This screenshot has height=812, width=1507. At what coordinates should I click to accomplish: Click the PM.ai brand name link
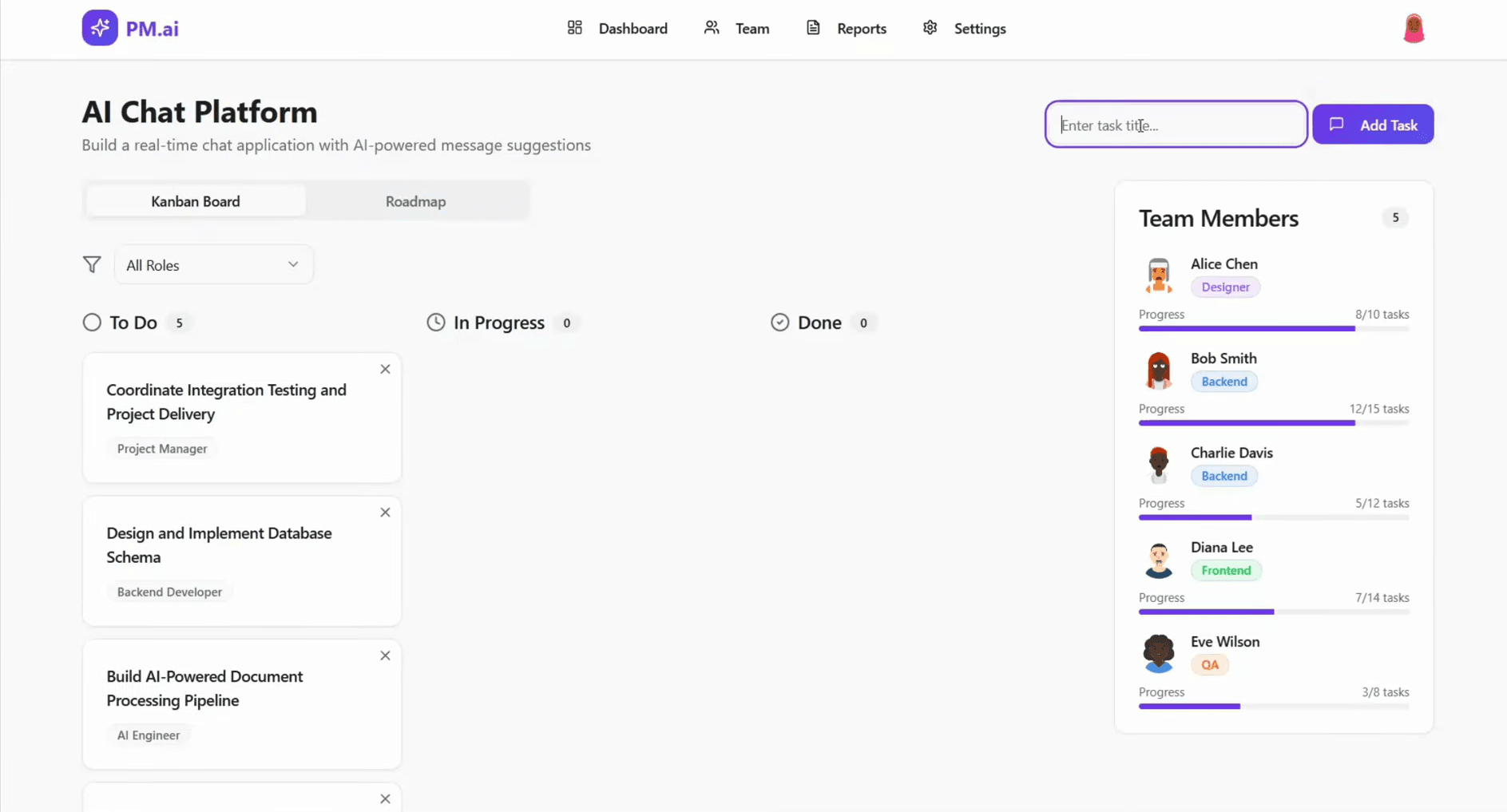(152, 29)
